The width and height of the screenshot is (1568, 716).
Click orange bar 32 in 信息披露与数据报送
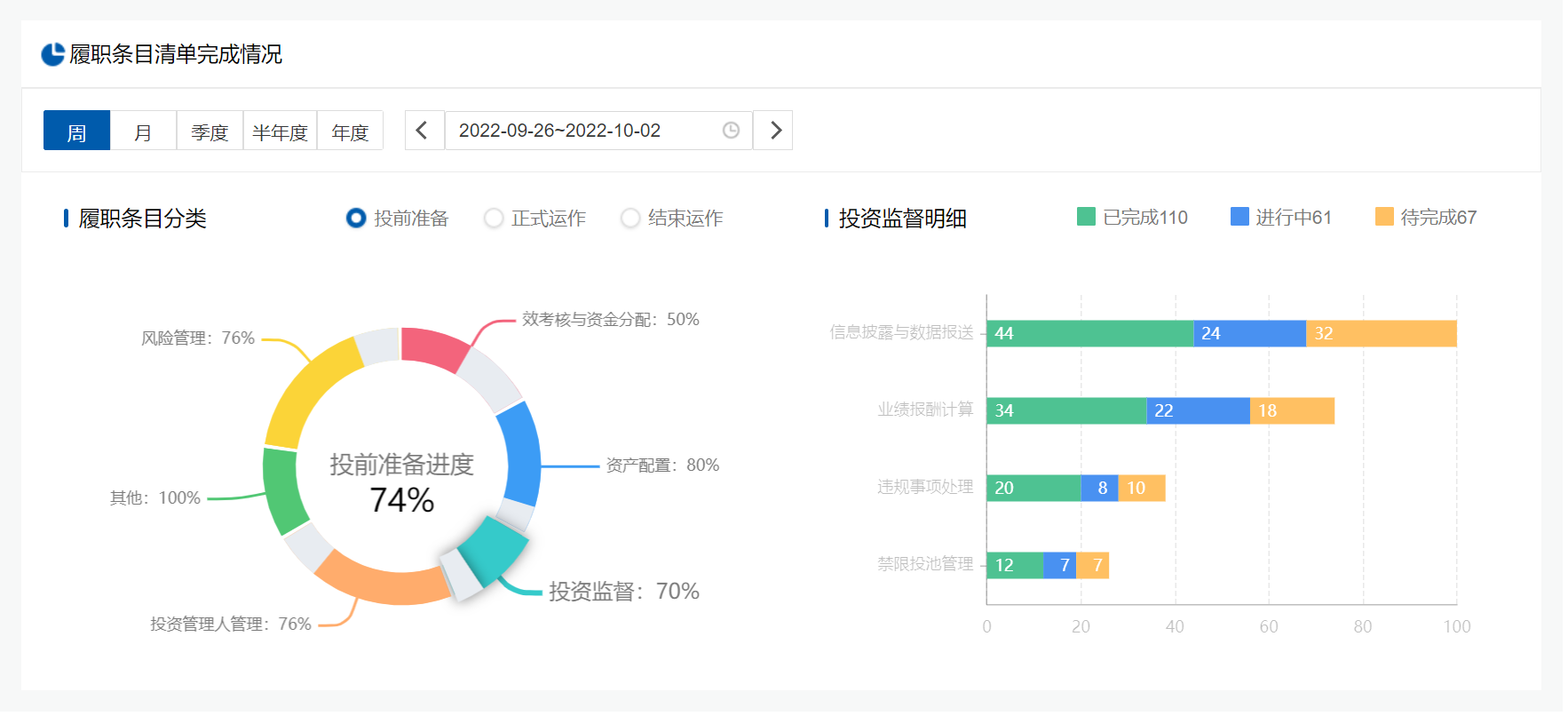coord(1382,333)
